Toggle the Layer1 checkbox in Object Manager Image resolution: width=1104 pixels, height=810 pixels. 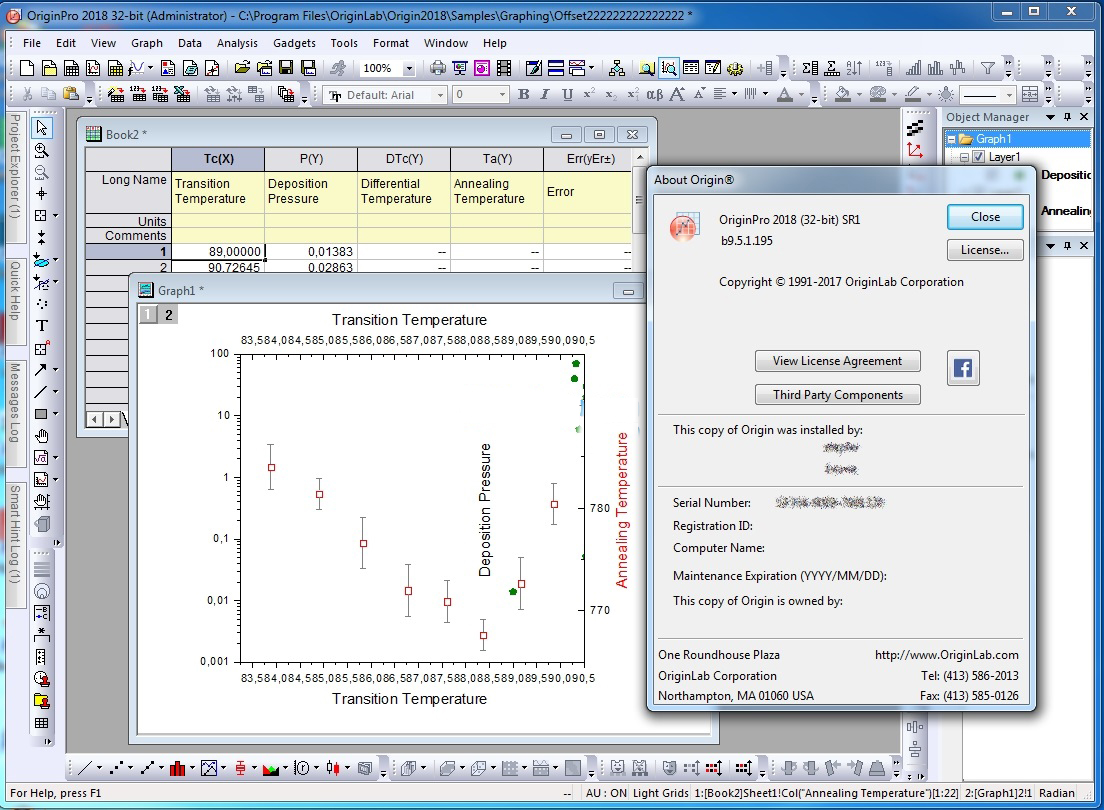978,157
